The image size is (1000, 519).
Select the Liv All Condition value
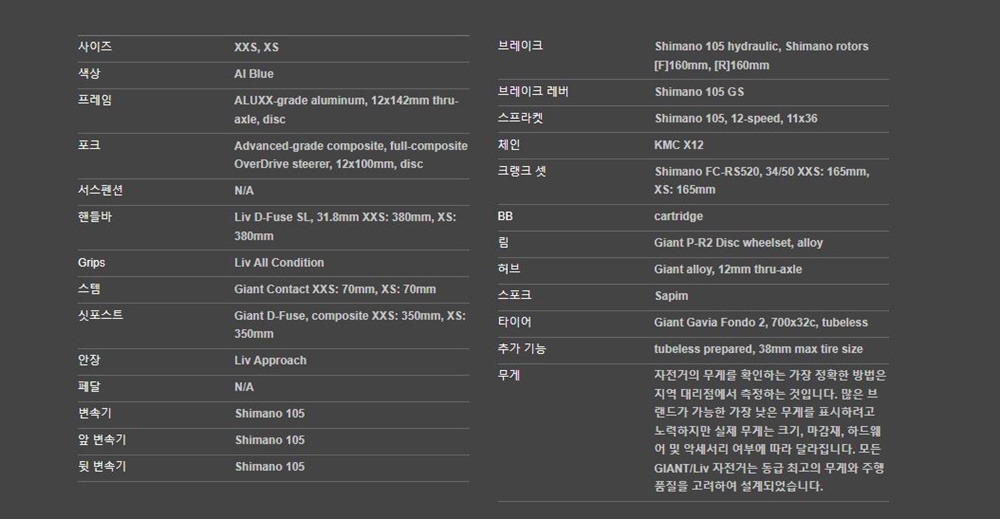point(279,263)
